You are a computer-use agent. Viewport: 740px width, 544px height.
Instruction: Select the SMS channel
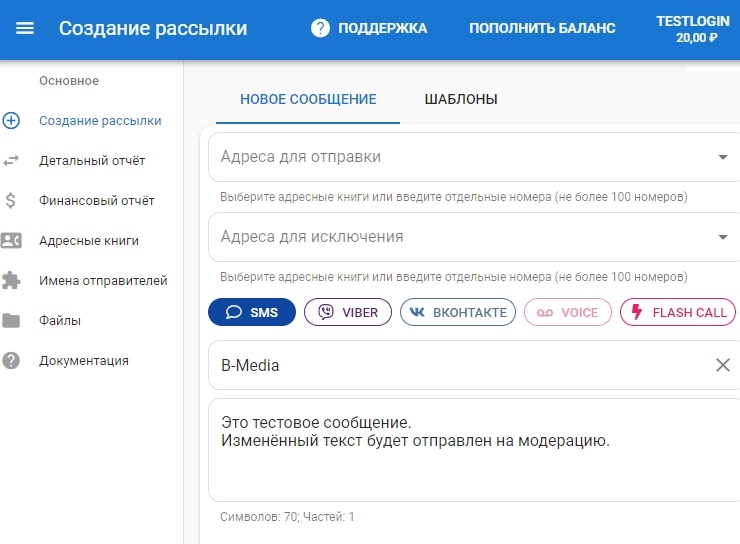click(252, 312)
